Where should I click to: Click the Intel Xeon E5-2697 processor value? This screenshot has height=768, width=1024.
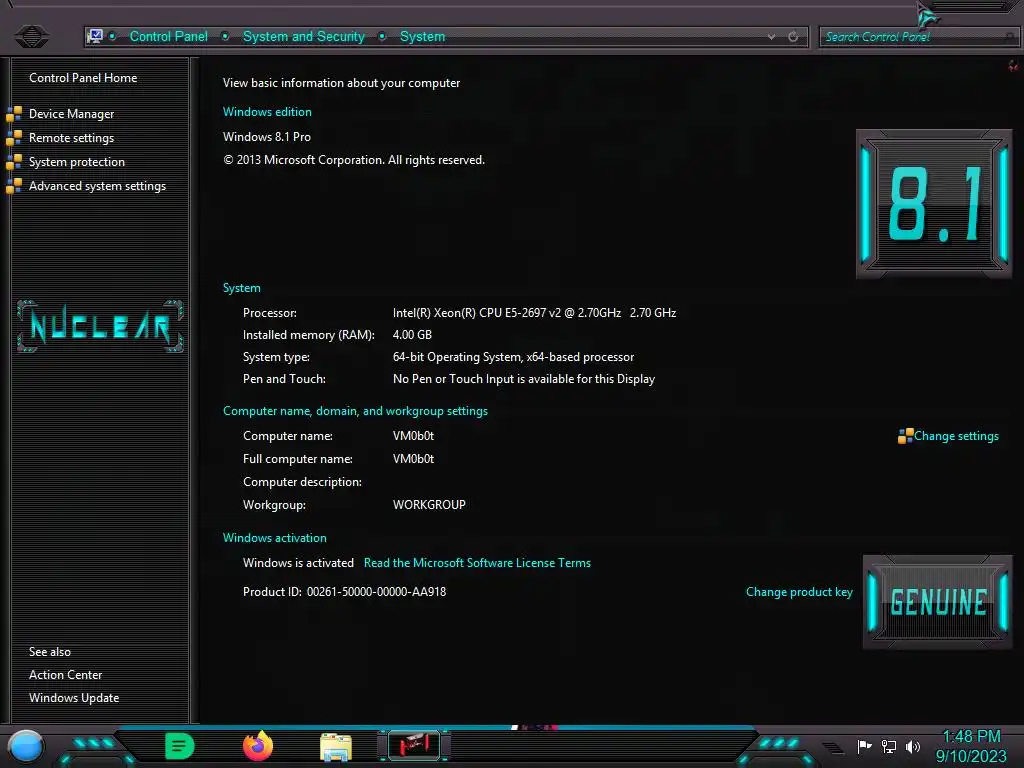pyautogui.click(x=534, y=313)
